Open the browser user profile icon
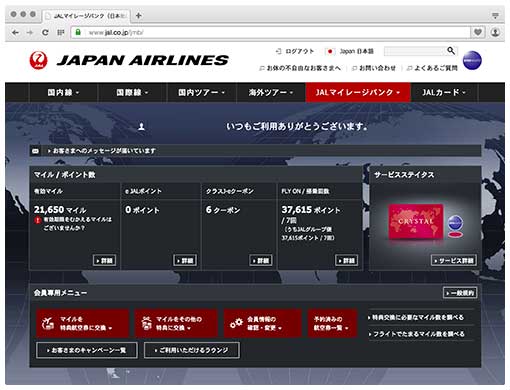 496,32
